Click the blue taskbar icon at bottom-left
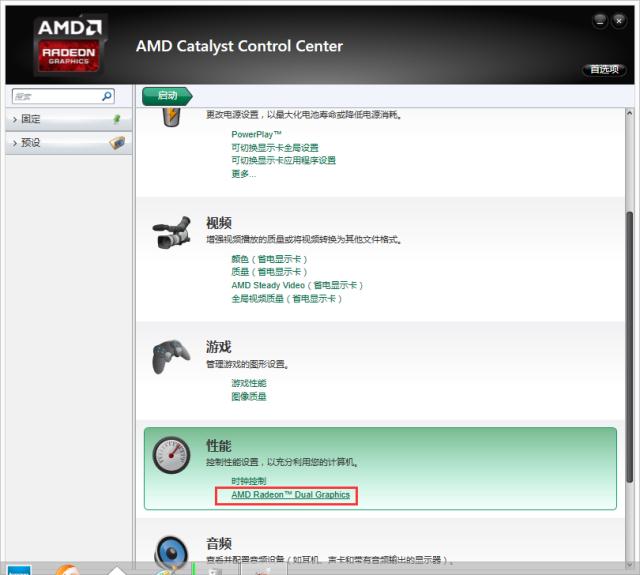 [19, 570]
